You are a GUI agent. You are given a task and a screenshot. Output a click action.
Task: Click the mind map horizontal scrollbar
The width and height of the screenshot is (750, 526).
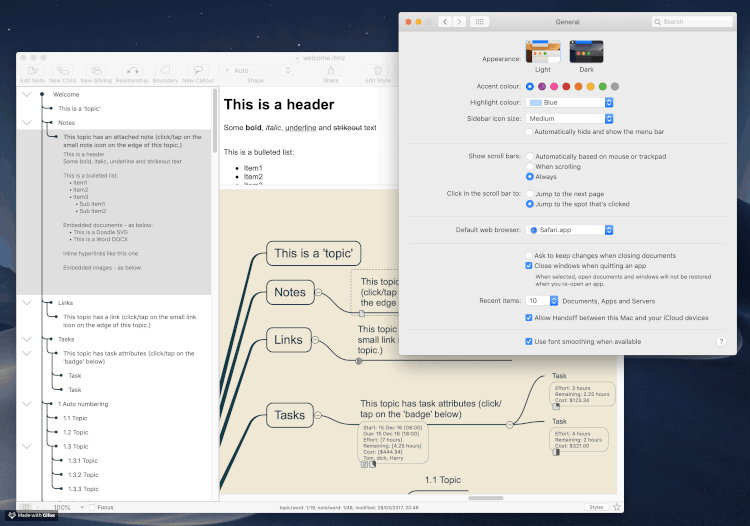485,498
